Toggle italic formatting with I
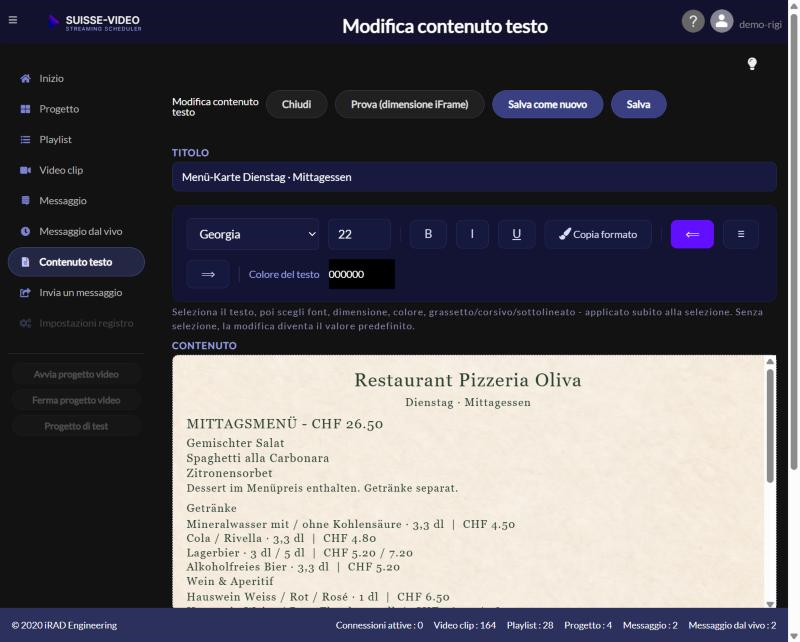 click(472, 234)
